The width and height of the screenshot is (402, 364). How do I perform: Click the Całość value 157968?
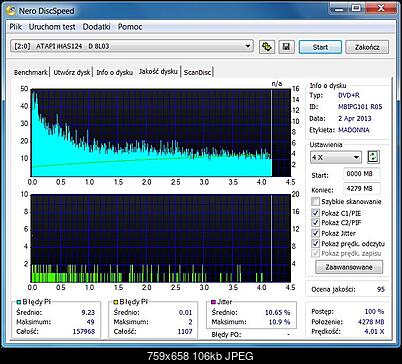(x=84, y=331)
